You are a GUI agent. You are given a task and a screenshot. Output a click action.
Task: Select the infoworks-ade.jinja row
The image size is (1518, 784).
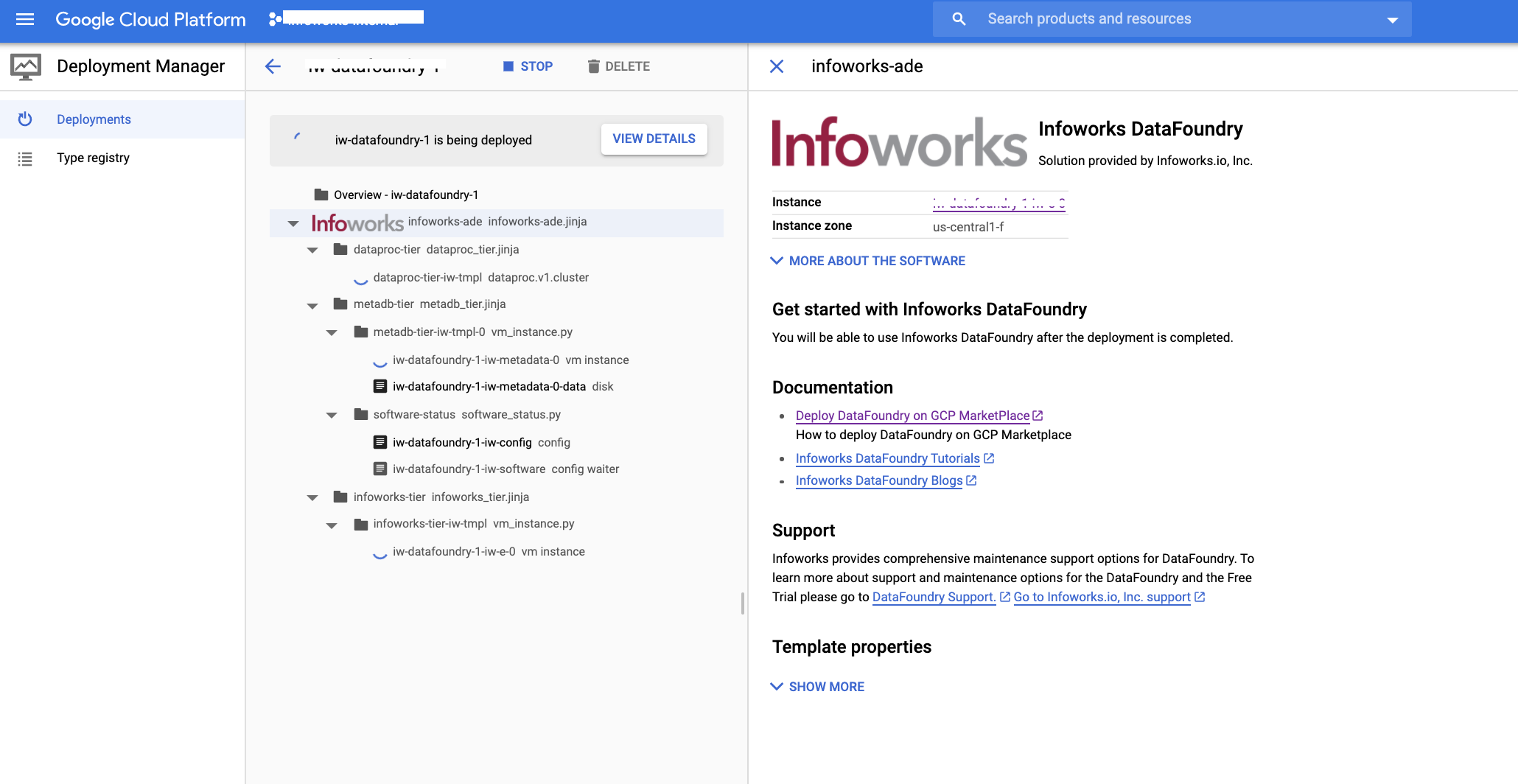(x=497, y=223)
